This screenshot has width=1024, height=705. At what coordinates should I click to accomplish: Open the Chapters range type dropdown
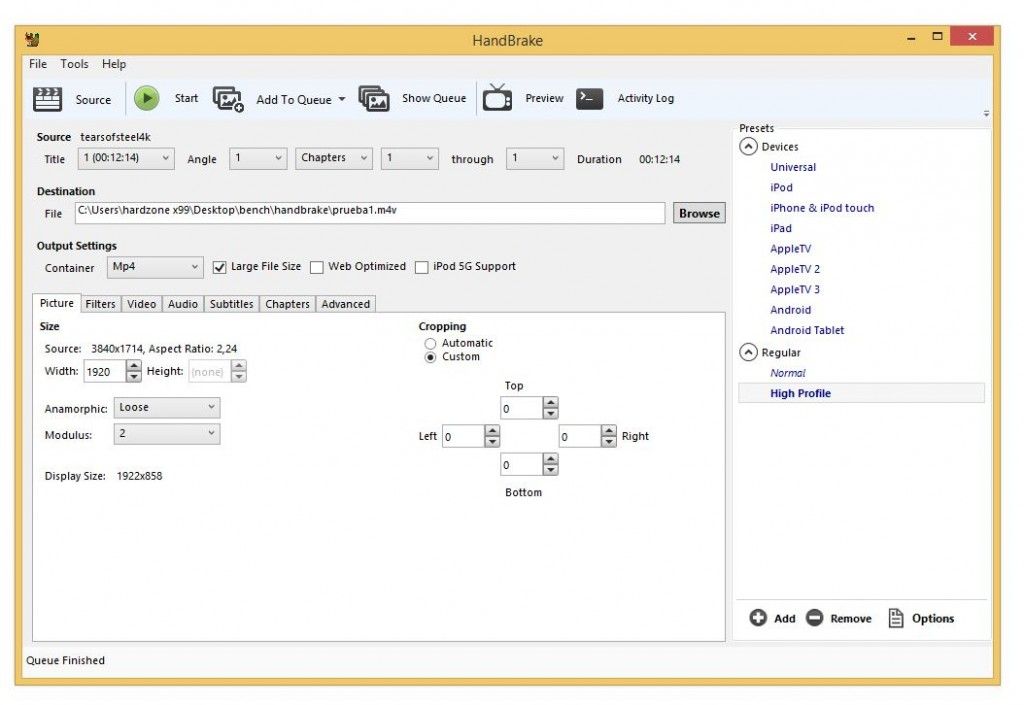tap(334, 158)
